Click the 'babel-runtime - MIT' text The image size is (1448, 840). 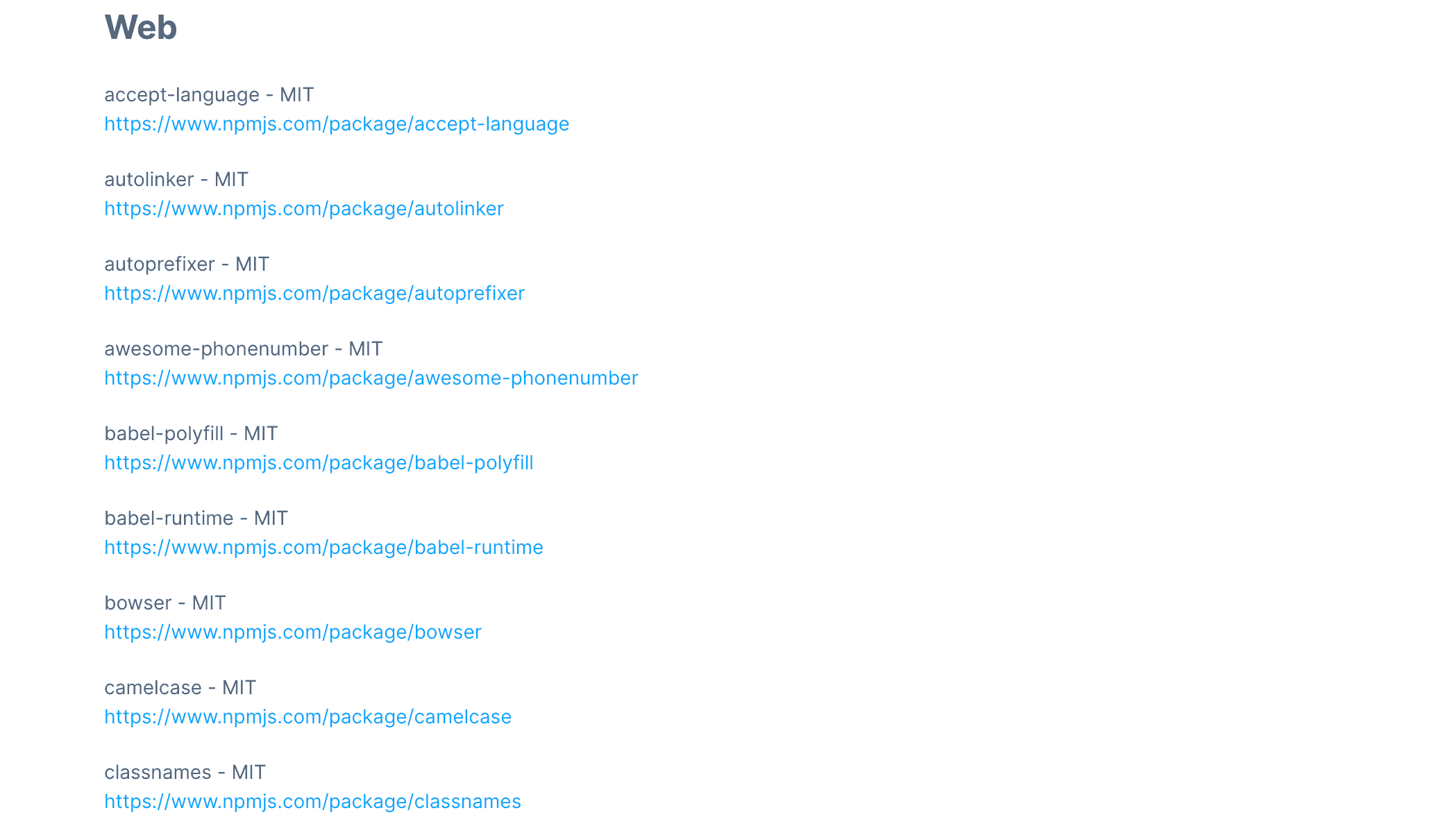tap(196, 519)
